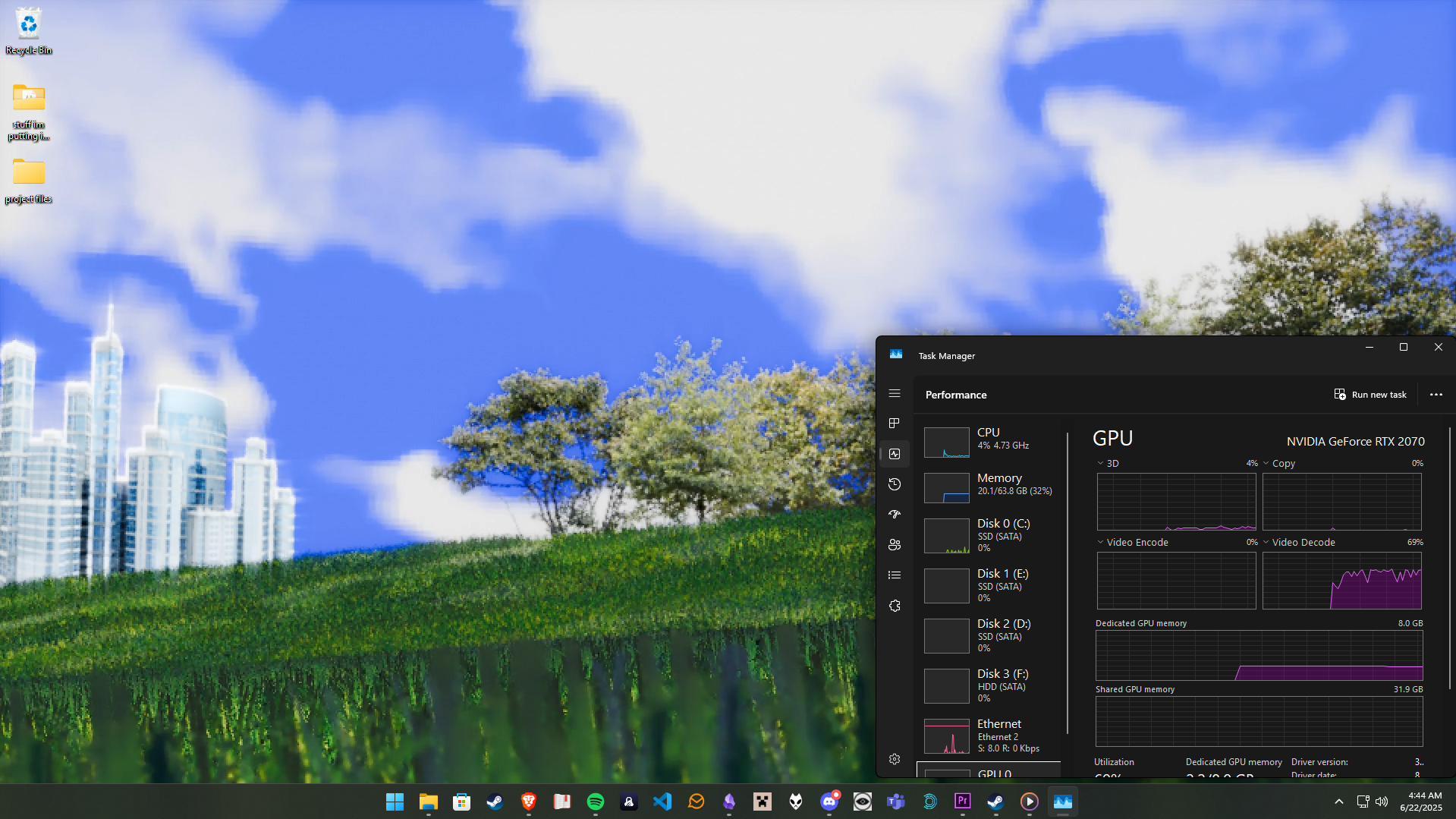Screen dimensions: 1456x819
Task: Open Task Manager Settings gear
Action: [895, 759]
